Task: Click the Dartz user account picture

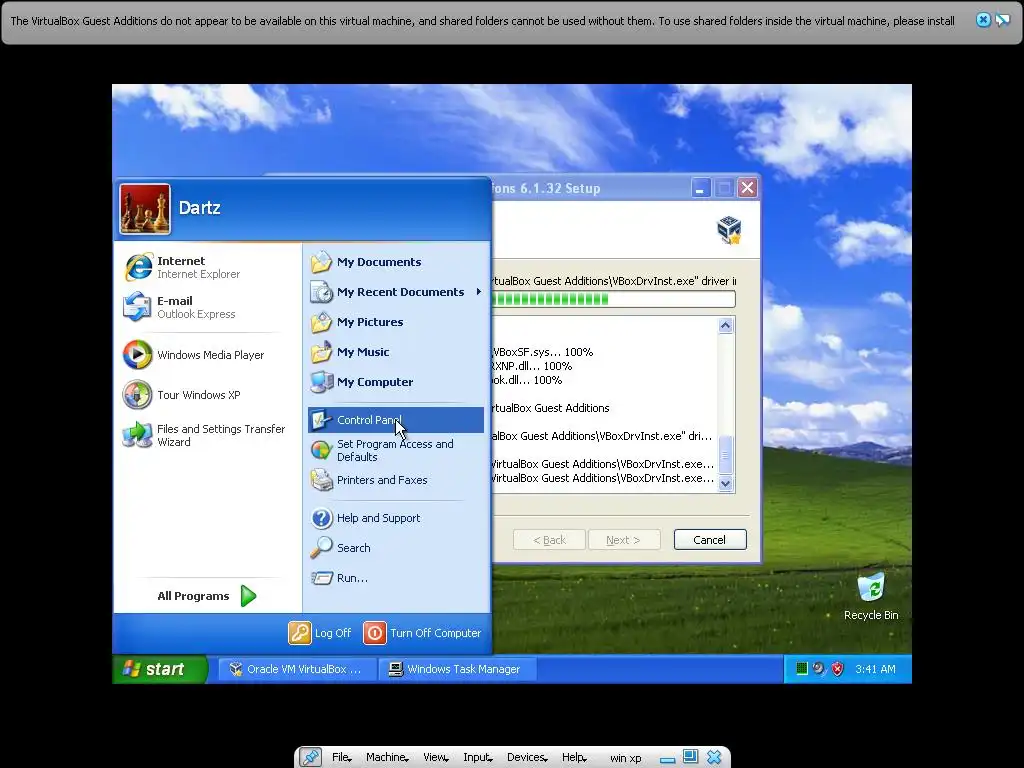Action: 145,209
